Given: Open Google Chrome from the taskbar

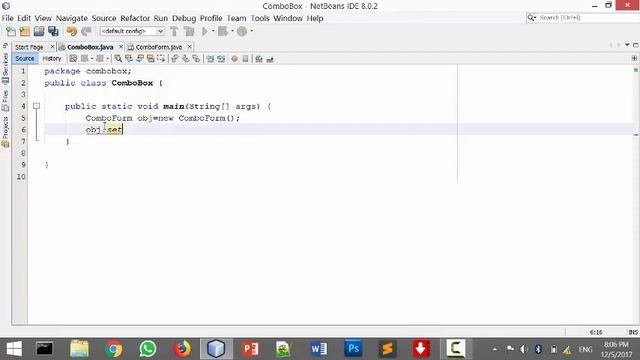Looking at the screenshot, I should tap(114, 349).
